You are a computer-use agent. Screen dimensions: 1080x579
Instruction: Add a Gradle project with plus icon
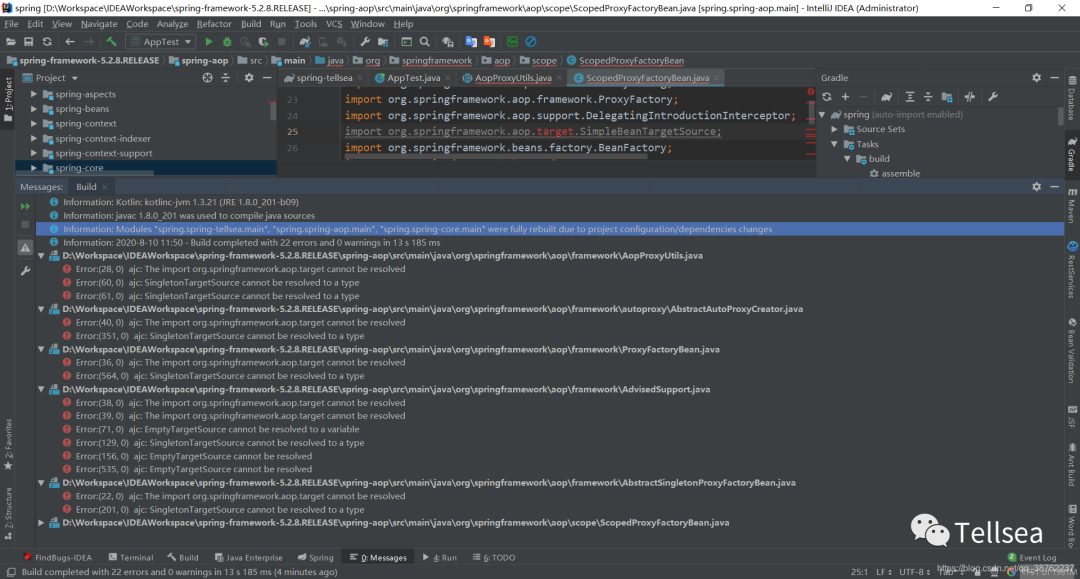point(845,97)
